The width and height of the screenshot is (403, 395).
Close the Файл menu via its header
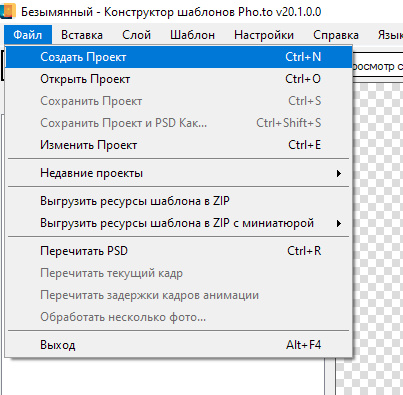[x=28, y=35]
